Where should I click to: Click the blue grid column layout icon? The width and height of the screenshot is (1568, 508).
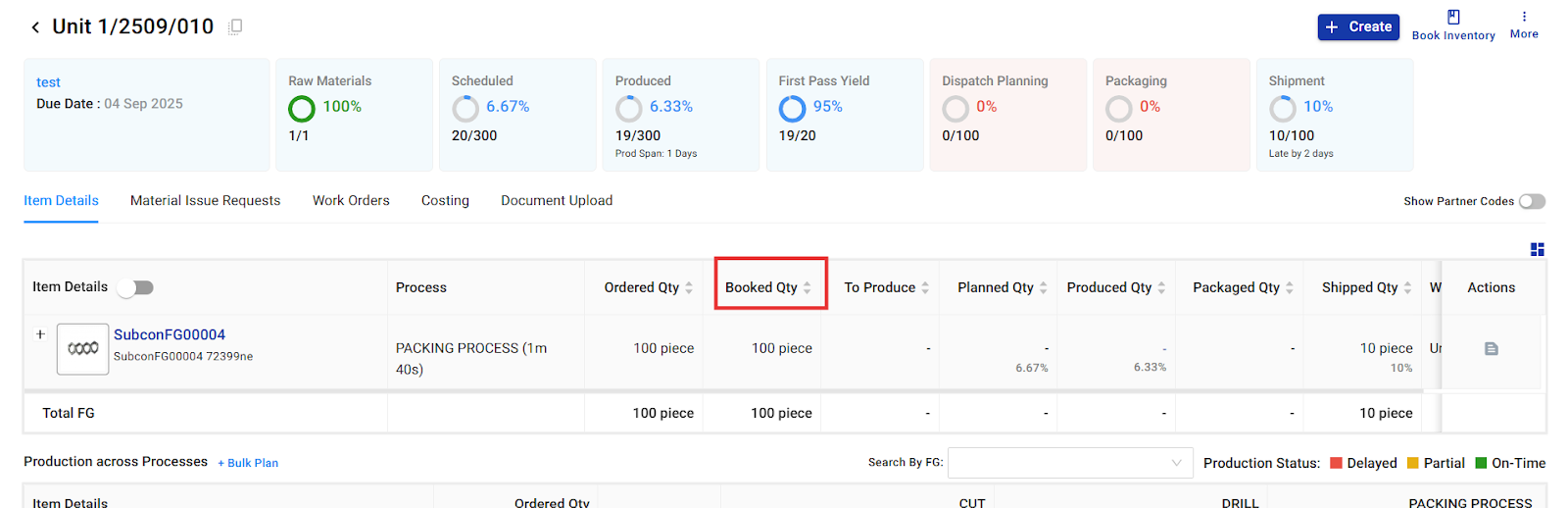1537,250
